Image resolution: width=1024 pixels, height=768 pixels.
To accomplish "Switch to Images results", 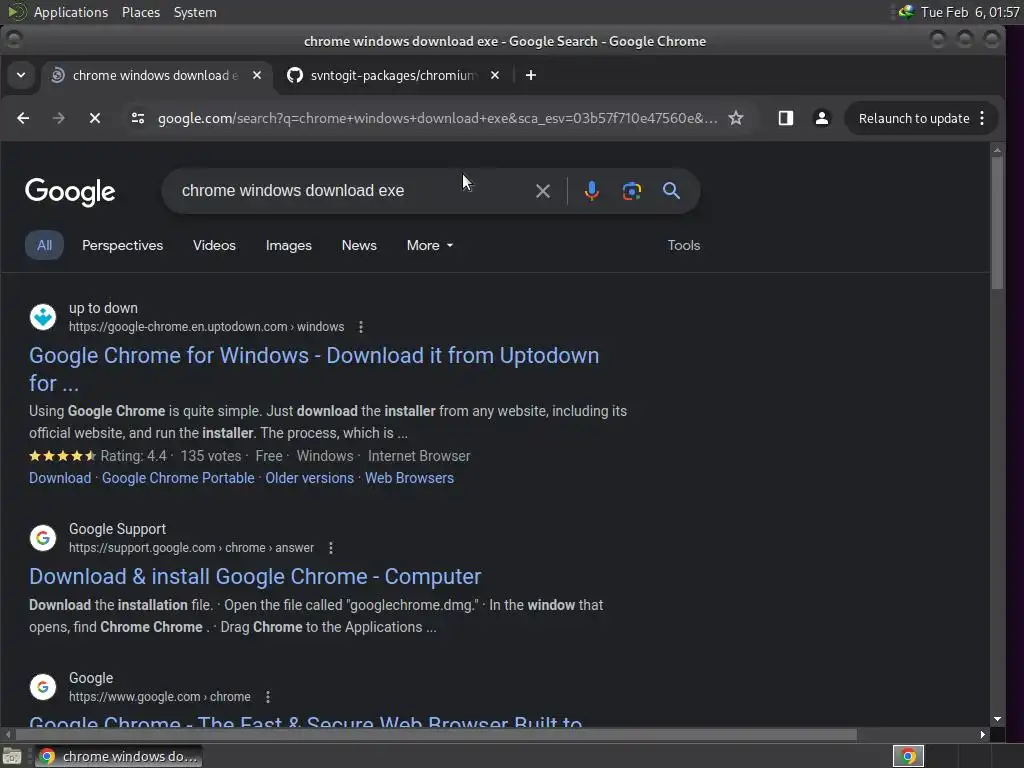I will [289, 246].
